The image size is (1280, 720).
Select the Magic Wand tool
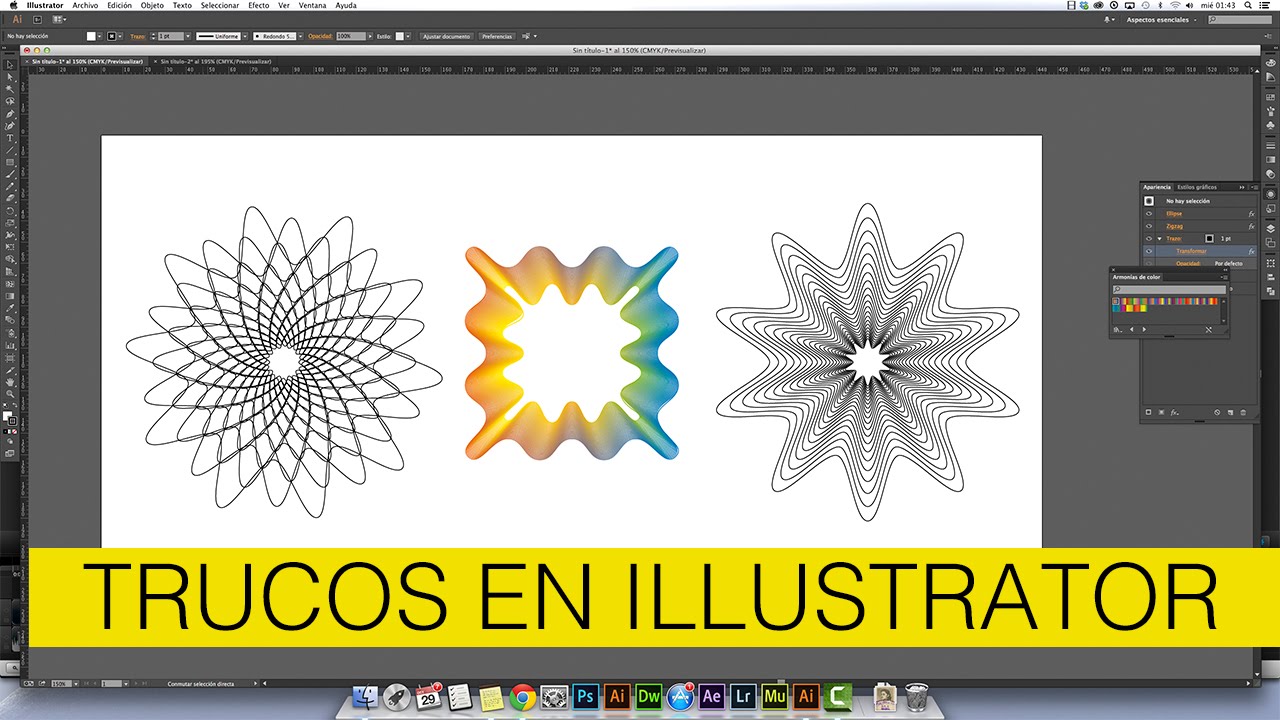tap(10, 89)
